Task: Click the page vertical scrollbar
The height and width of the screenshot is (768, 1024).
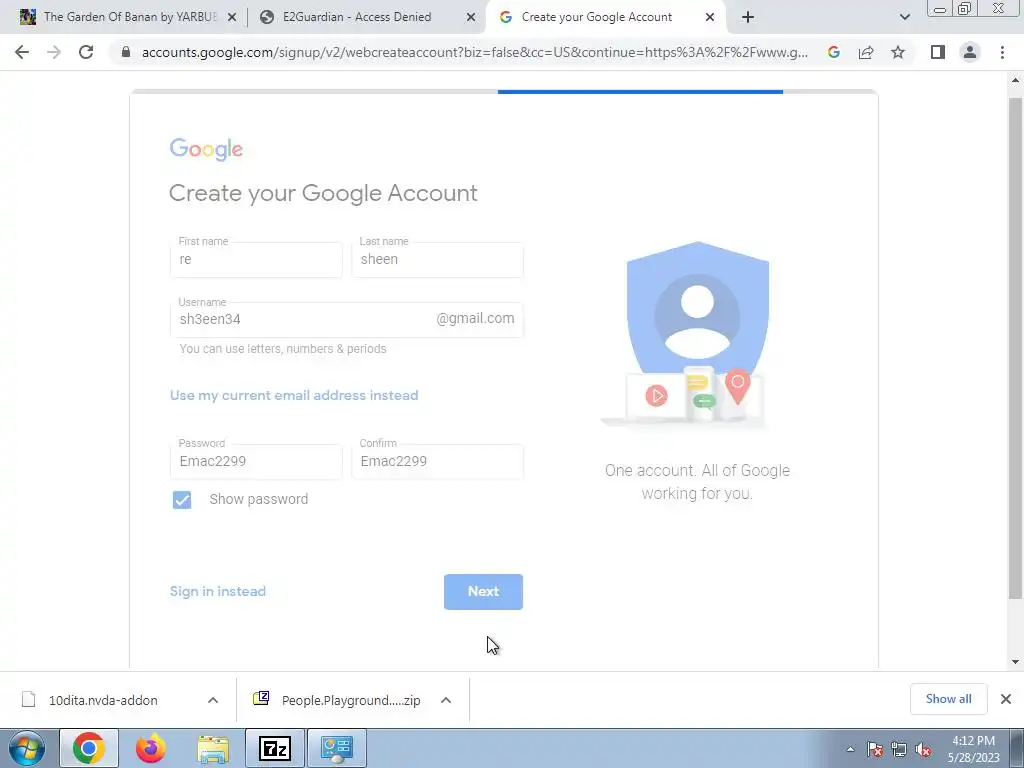Action: 1015,349
